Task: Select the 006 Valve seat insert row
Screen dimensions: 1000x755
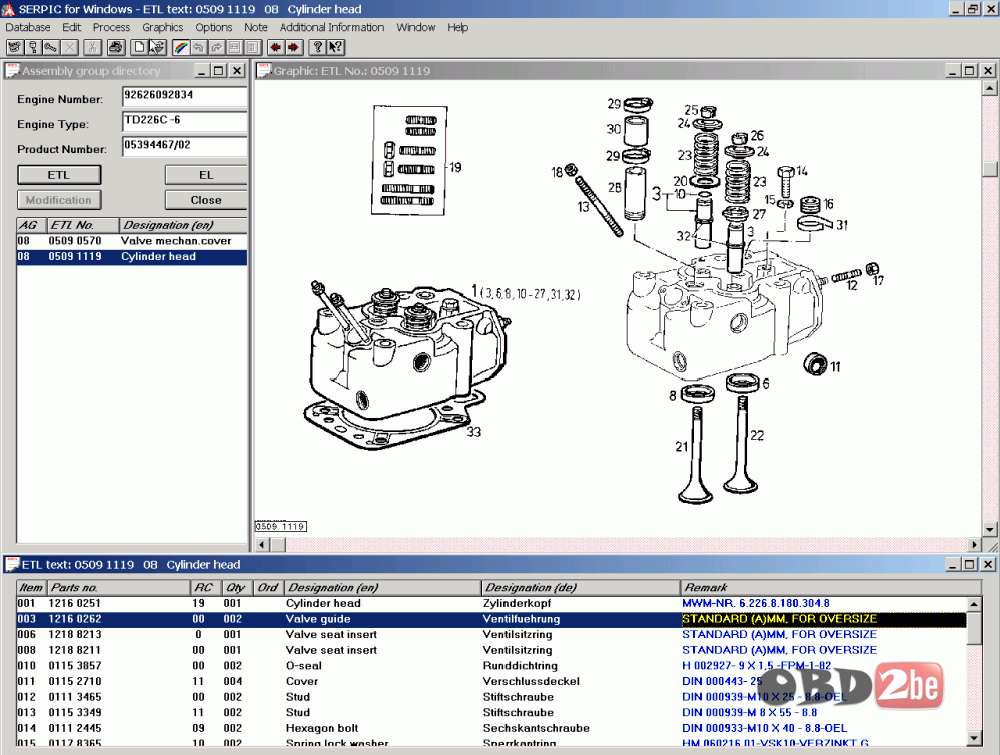Action: (x=491, y=634)
